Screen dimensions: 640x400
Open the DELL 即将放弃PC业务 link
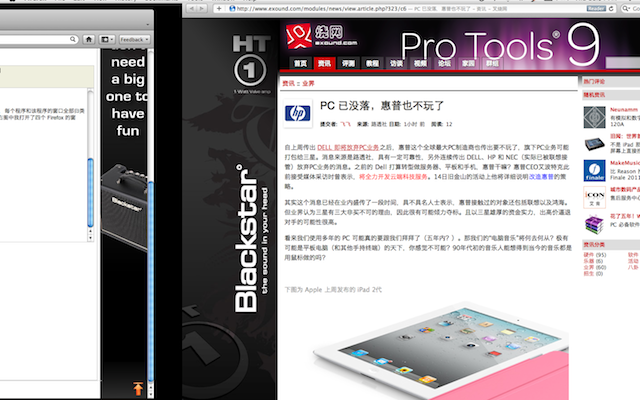click(x=348, y=147)
